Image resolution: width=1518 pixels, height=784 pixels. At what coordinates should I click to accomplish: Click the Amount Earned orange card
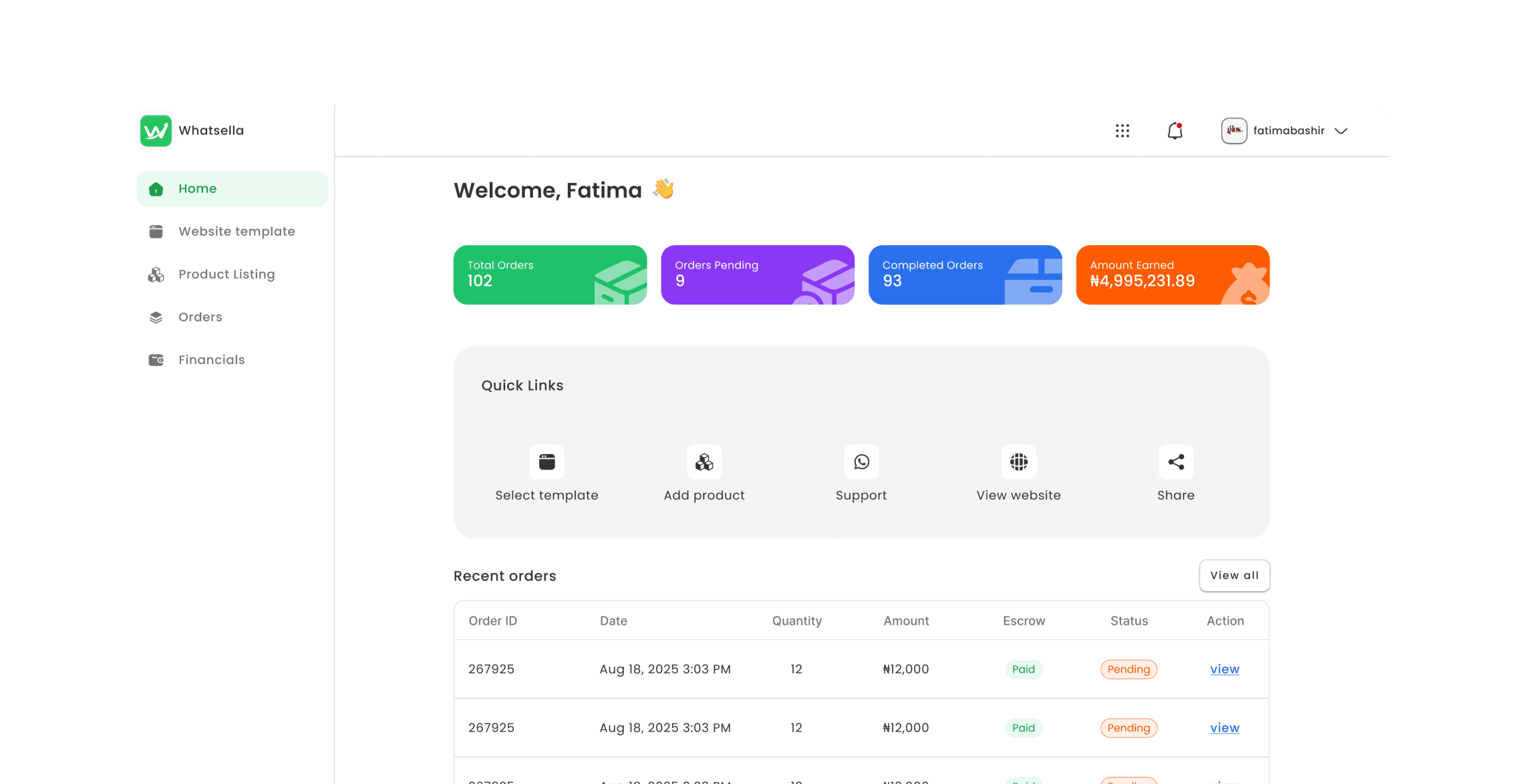pos(1172,275)
